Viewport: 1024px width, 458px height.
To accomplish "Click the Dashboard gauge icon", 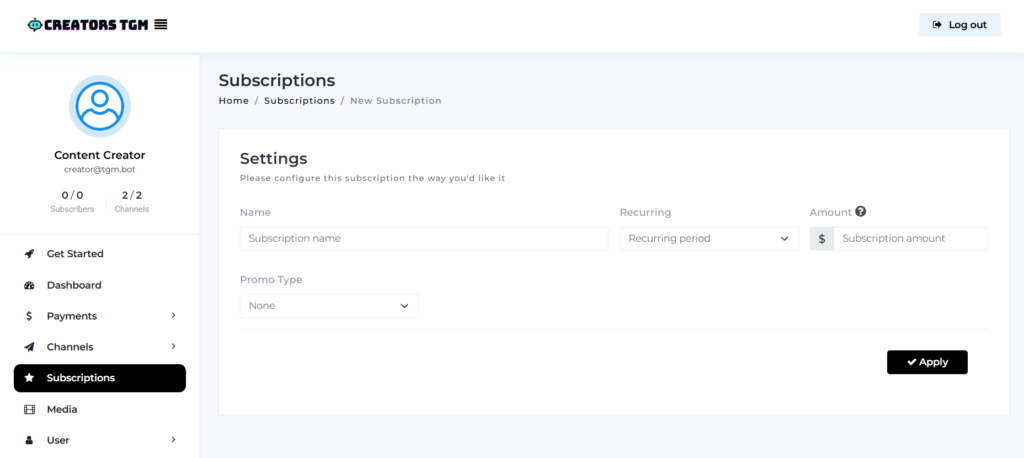I will coord(29,285).
